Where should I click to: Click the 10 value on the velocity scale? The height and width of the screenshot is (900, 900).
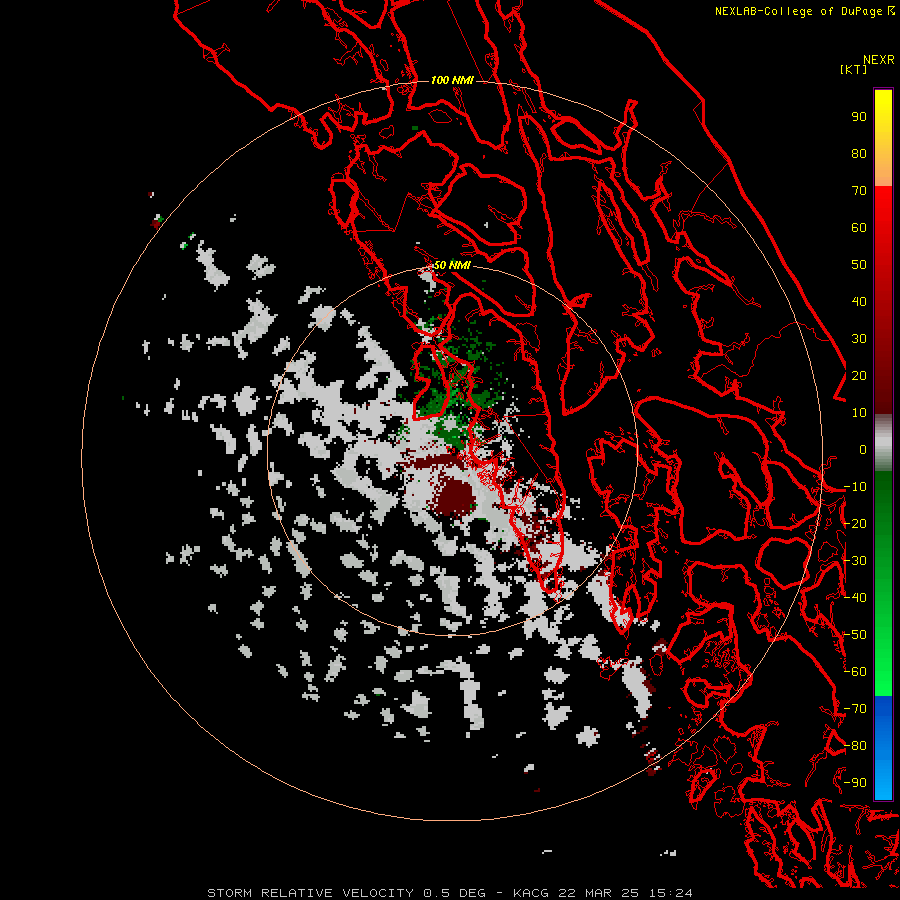pyautogui.click(x=859, y=413)
